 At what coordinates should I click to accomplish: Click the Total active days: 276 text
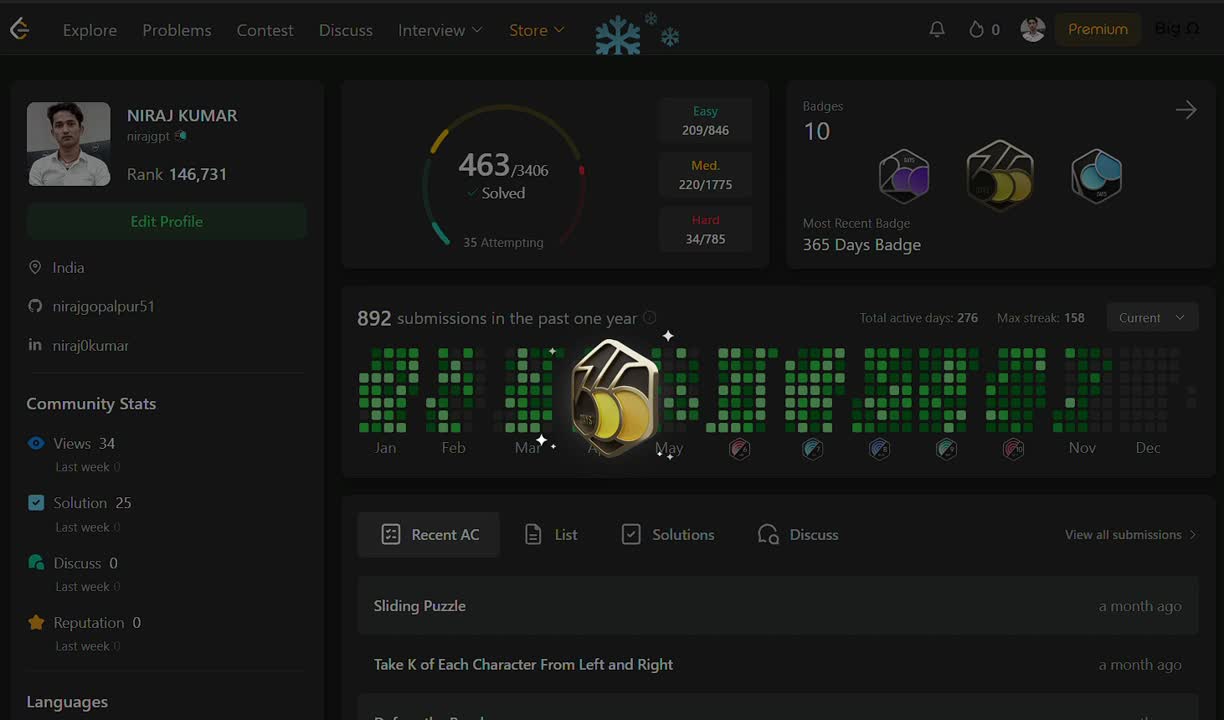tap(919, 318)
